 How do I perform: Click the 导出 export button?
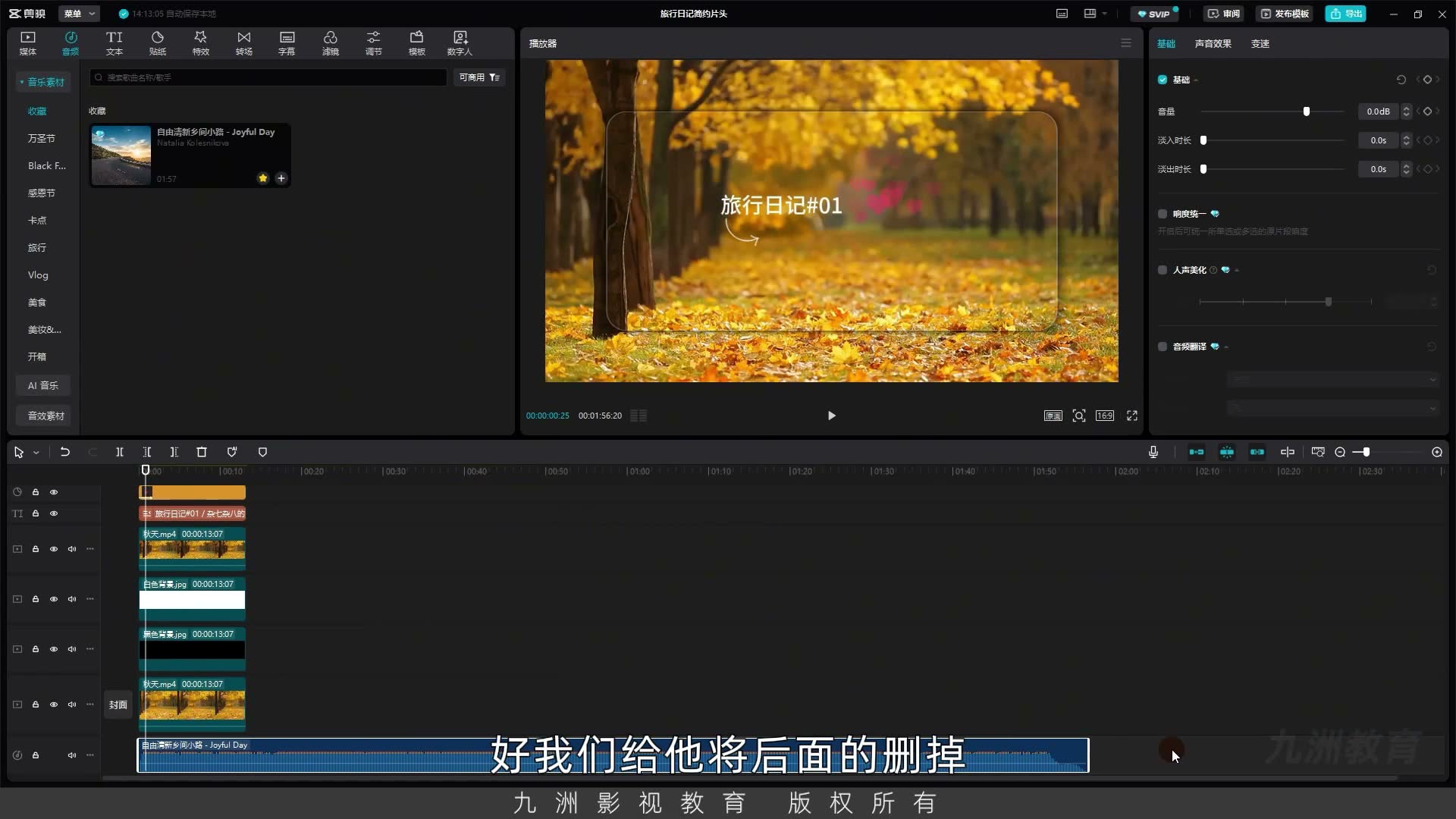[1345, 14]
